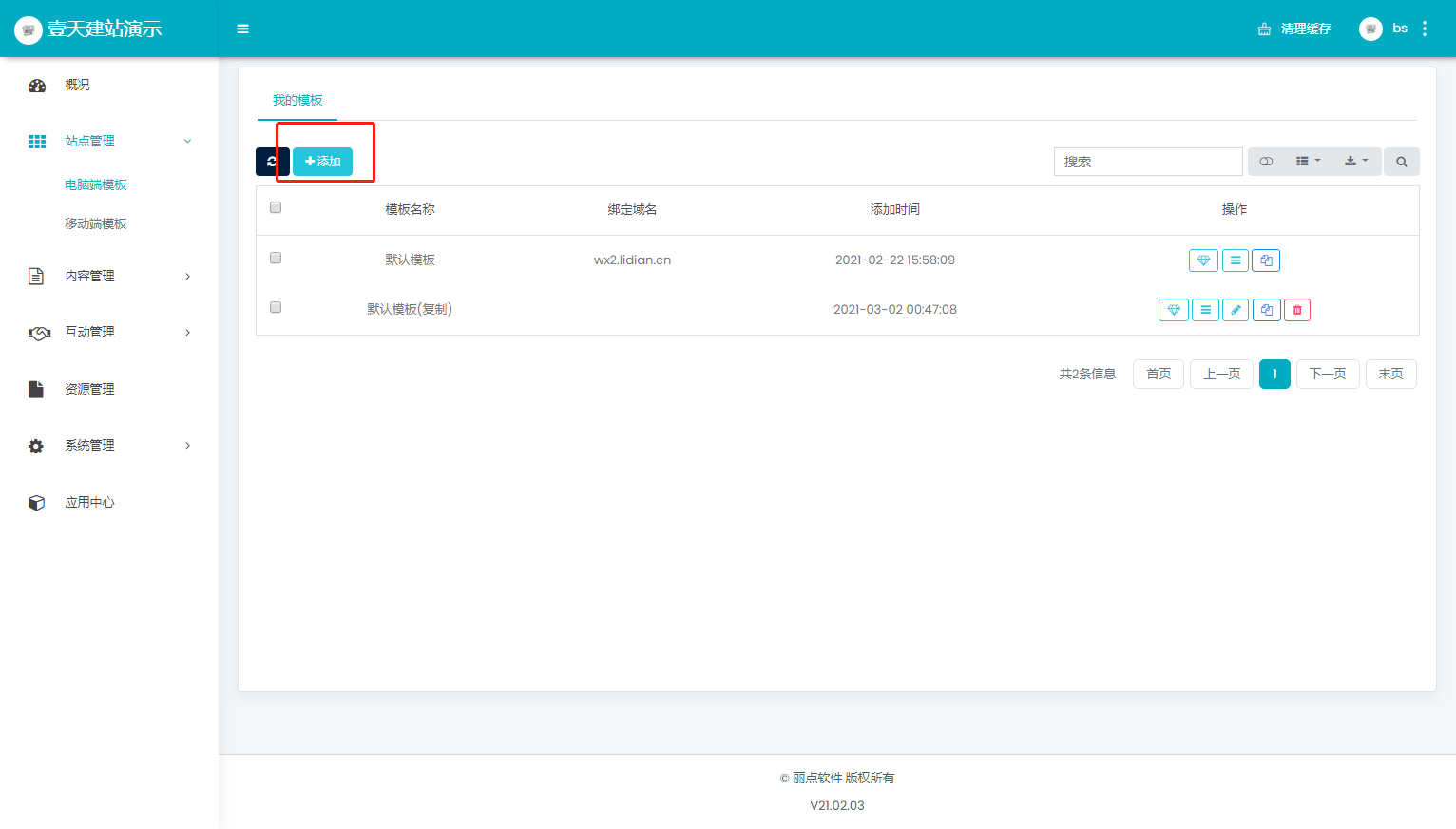
Task: Click the magnifier search button
Action: point(1402,162)
